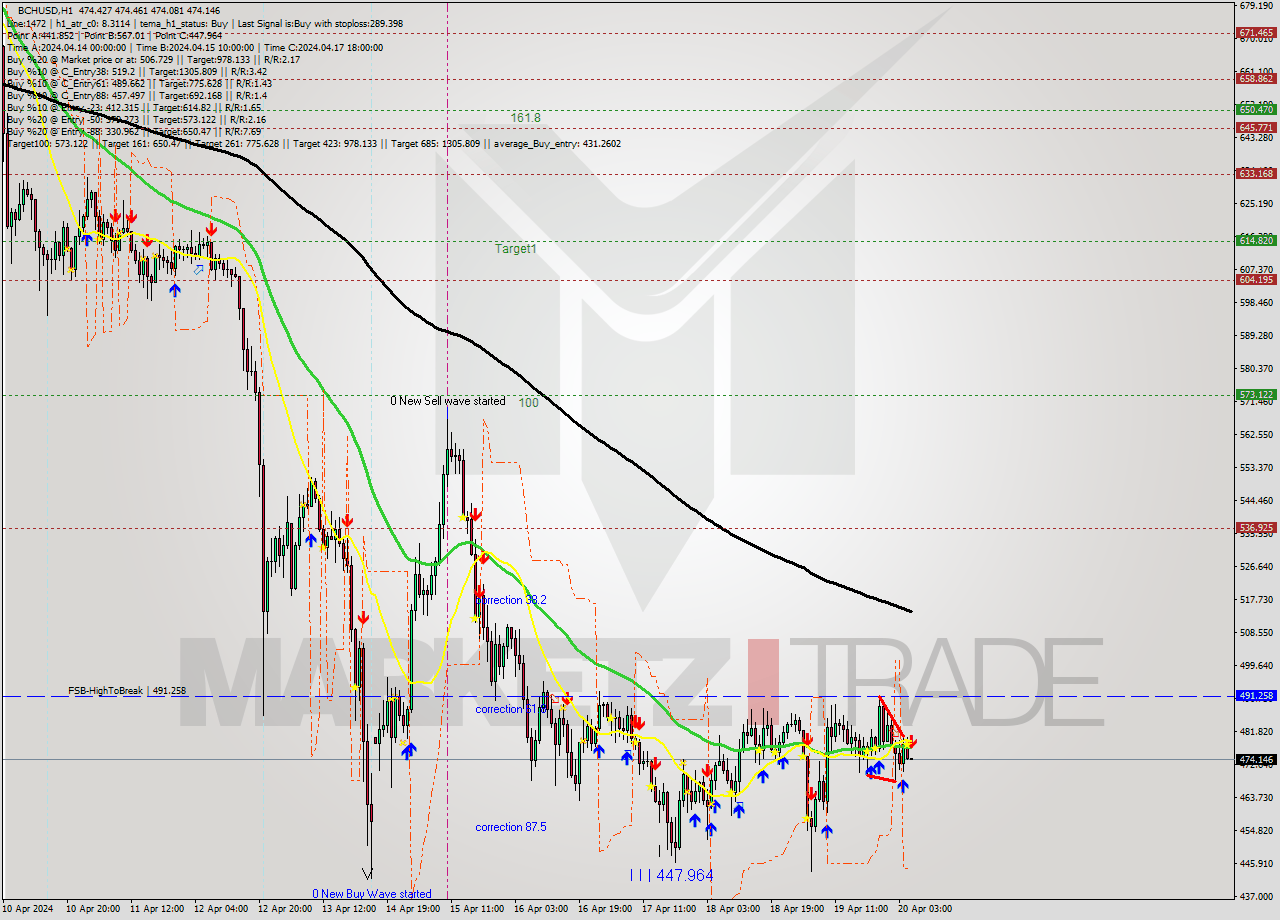
Task: Select the '14 Apr 19:00' time label
Action: (413, 909)
